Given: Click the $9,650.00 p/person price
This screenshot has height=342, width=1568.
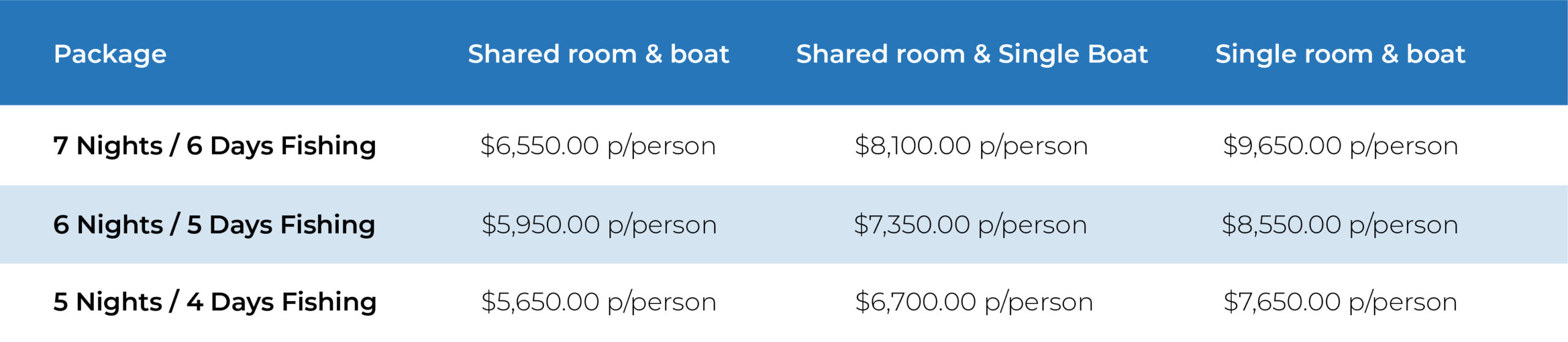Looking at the screenshot, I should [x=1340, y=146].
